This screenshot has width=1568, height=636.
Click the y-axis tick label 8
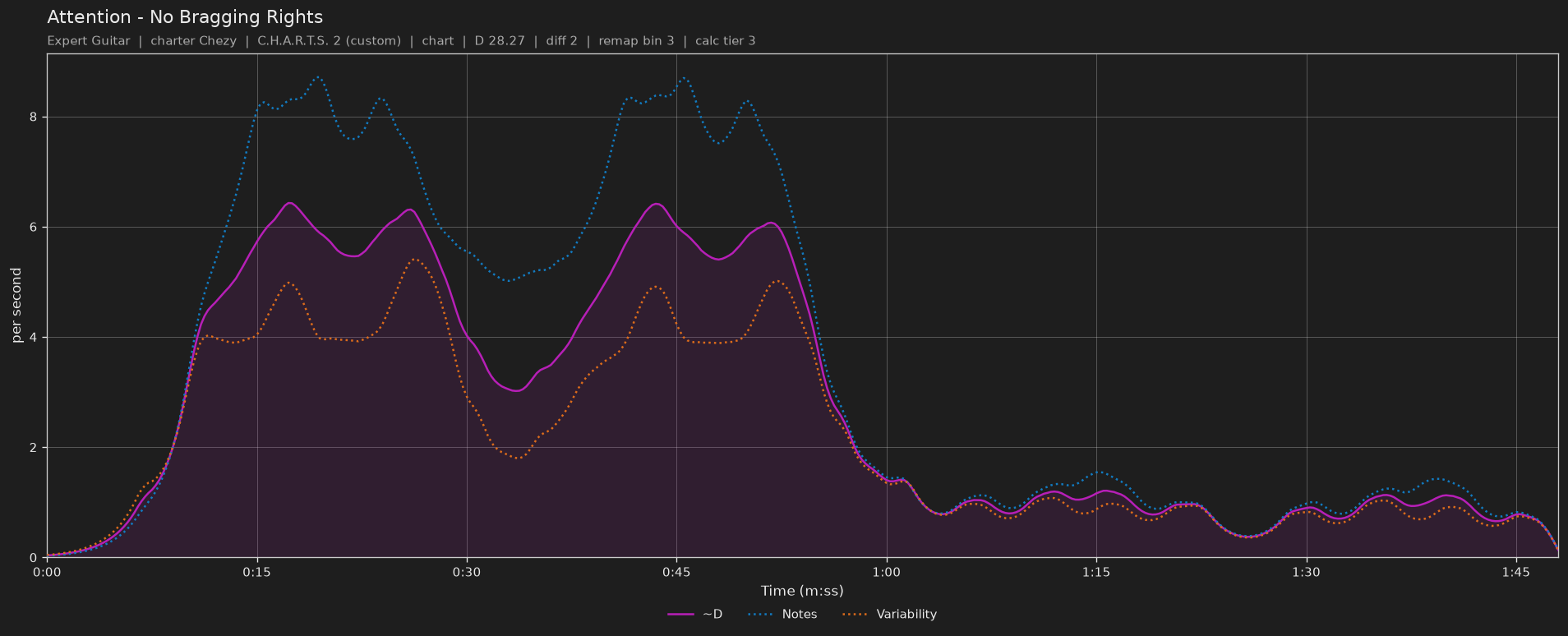[35, 118]
